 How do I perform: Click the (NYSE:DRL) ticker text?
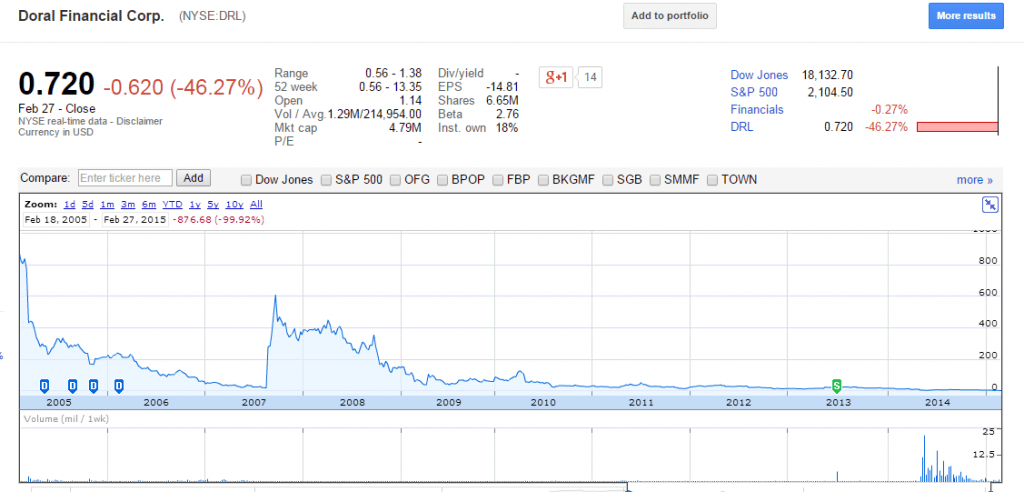212,16
